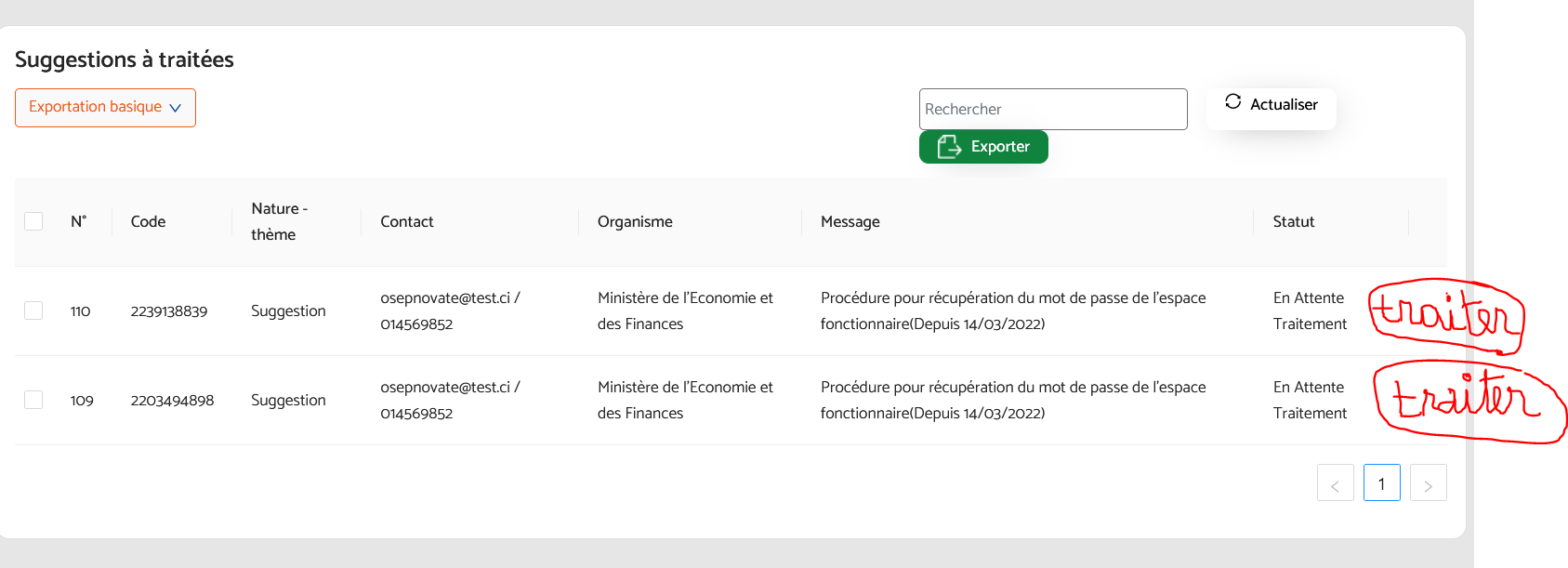The width and height of the screenshot is (1568, 568).
Task: Click En Attente Traitement status of row 110
Action: [x=1309, y=311]
